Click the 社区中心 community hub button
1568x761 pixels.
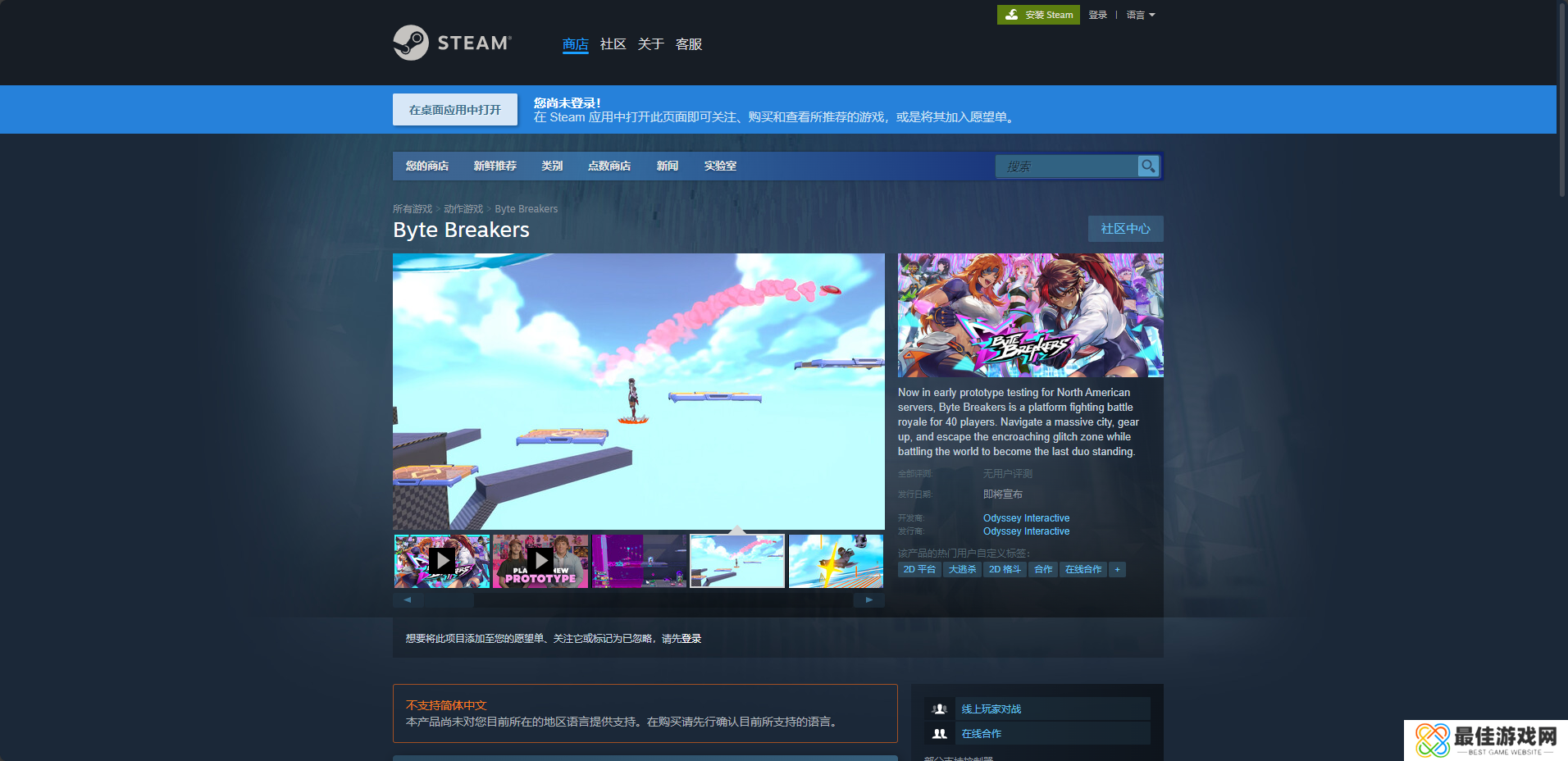pos(1125,229)
